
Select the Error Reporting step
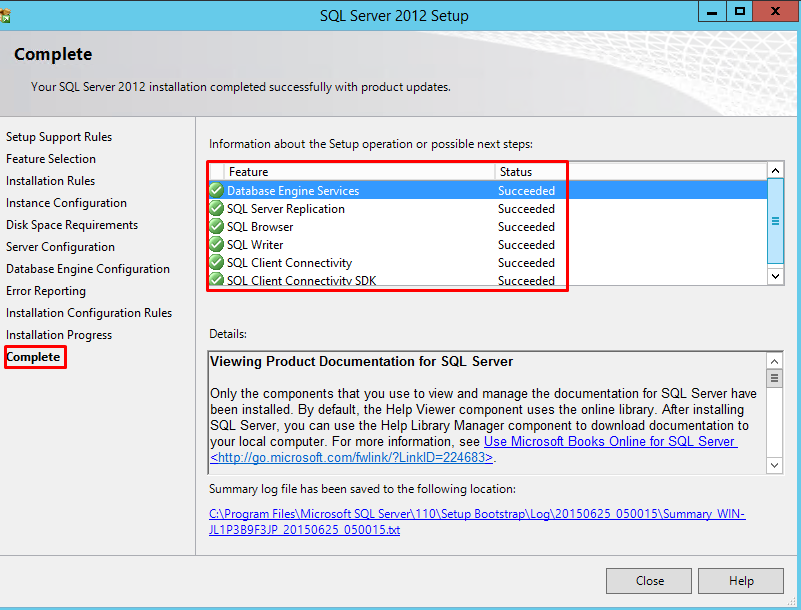coord(45,291)
